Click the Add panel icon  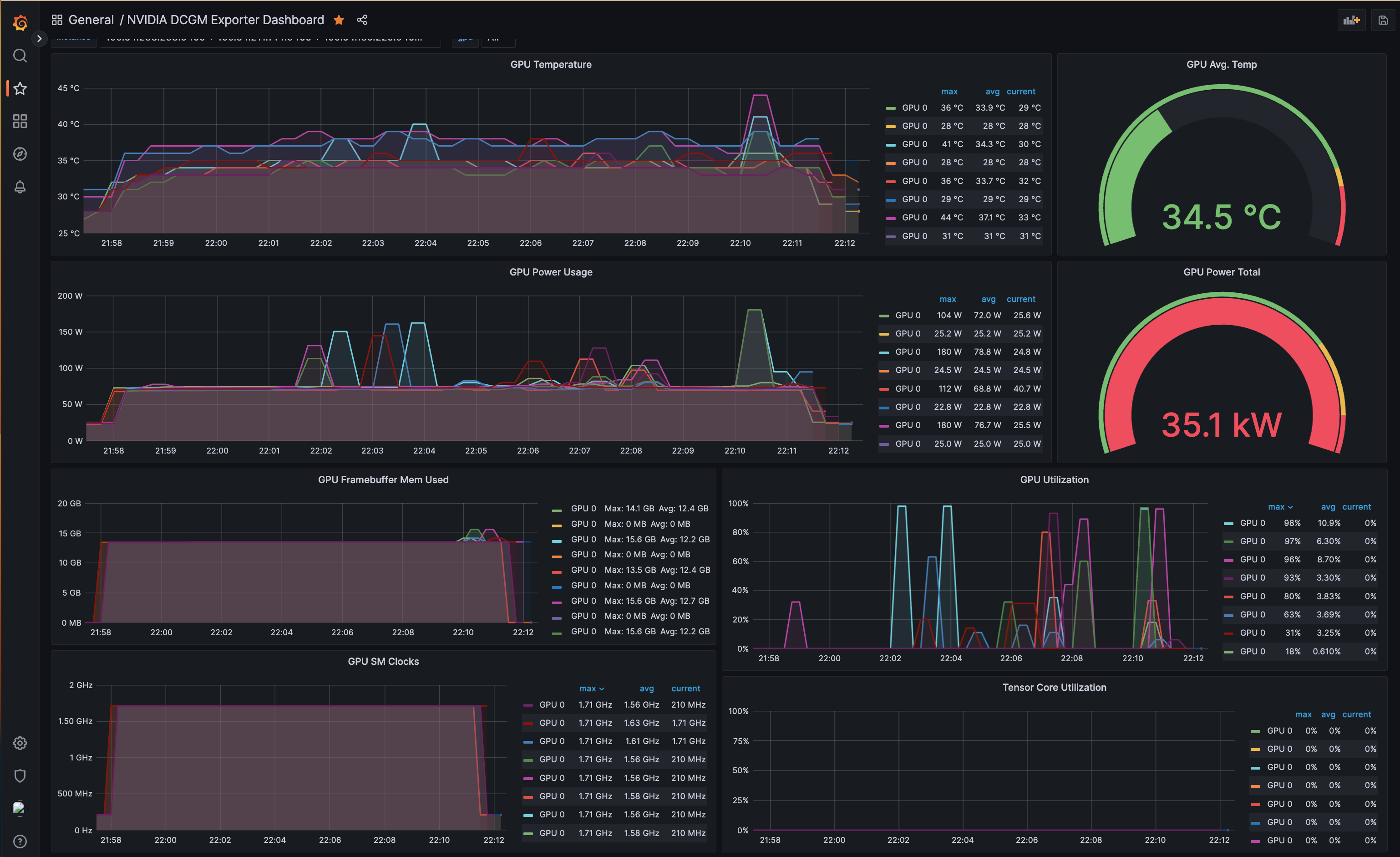(x=1351, y=20)
